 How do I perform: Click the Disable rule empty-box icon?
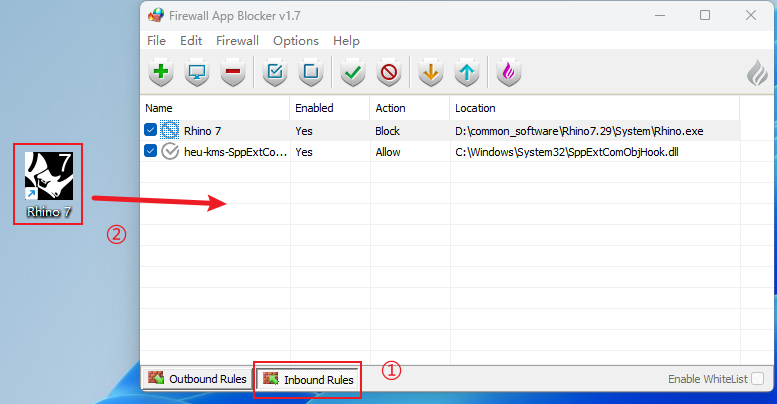coord(311,72)
